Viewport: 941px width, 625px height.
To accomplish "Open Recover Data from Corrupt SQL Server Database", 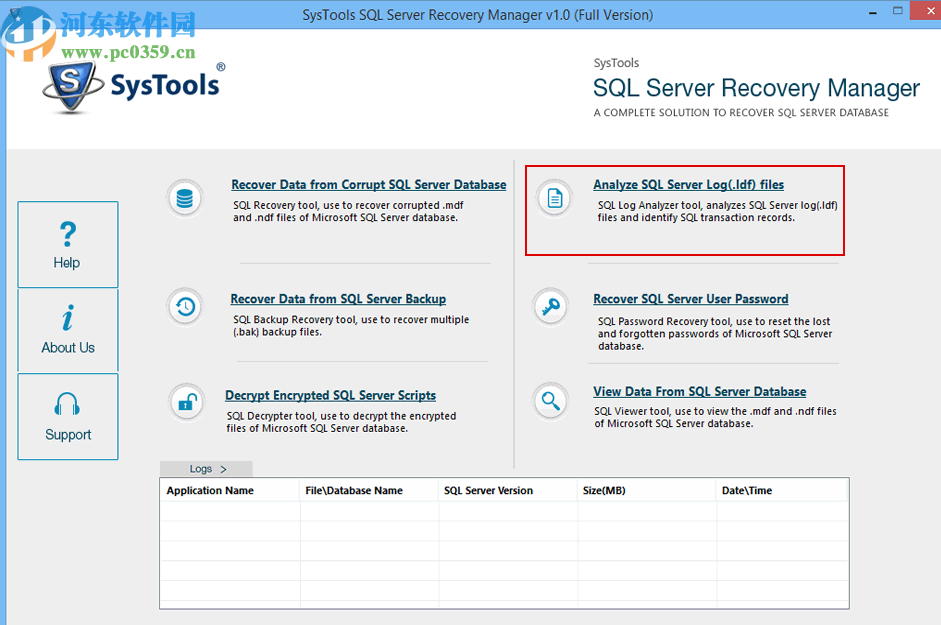I will [368, 184].
